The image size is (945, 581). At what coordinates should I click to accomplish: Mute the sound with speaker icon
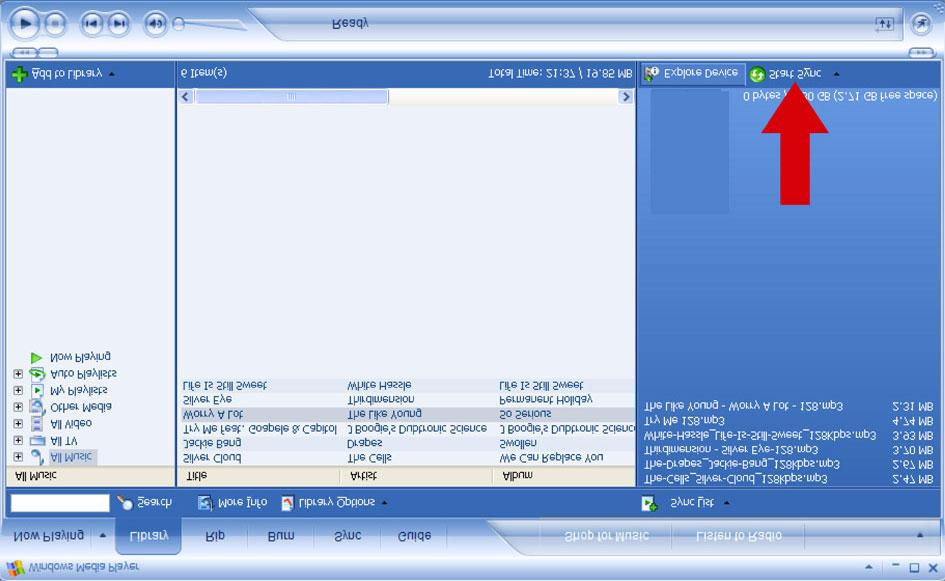tap(155, 24)
